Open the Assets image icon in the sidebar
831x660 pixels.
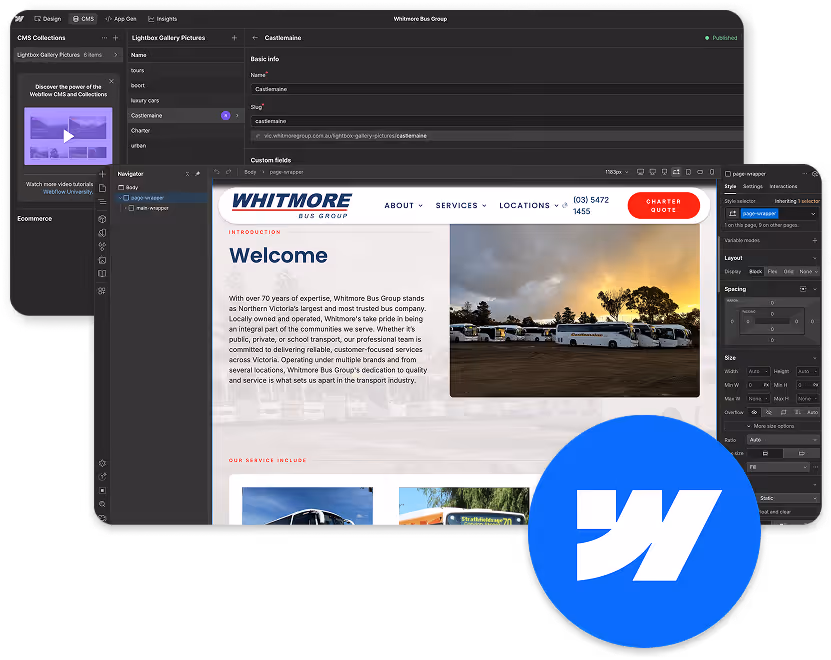pos(102,260)
